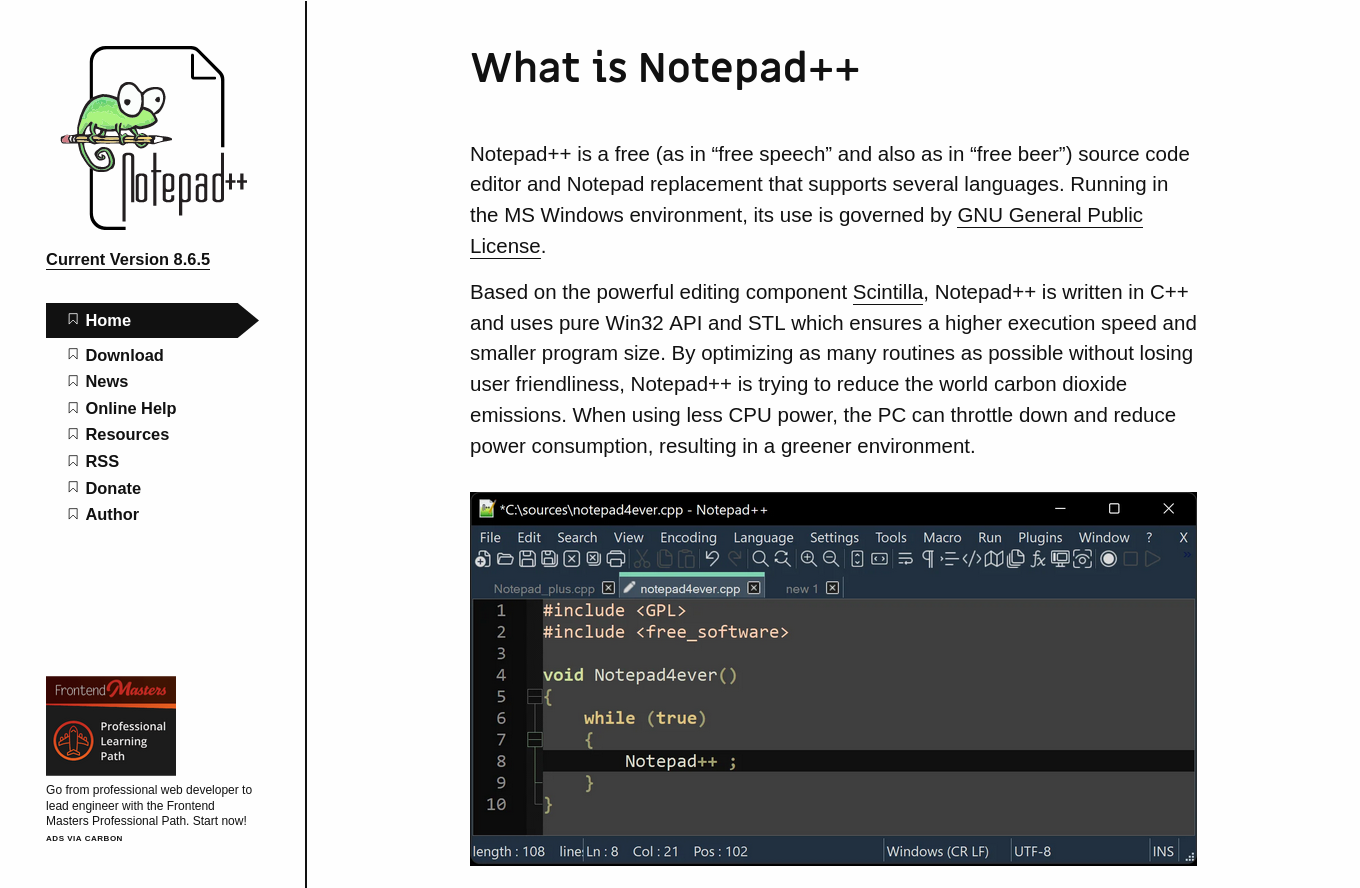This screenshot has height=888, width=1360.
Task: Open the View menu
Action: (629, 537)
